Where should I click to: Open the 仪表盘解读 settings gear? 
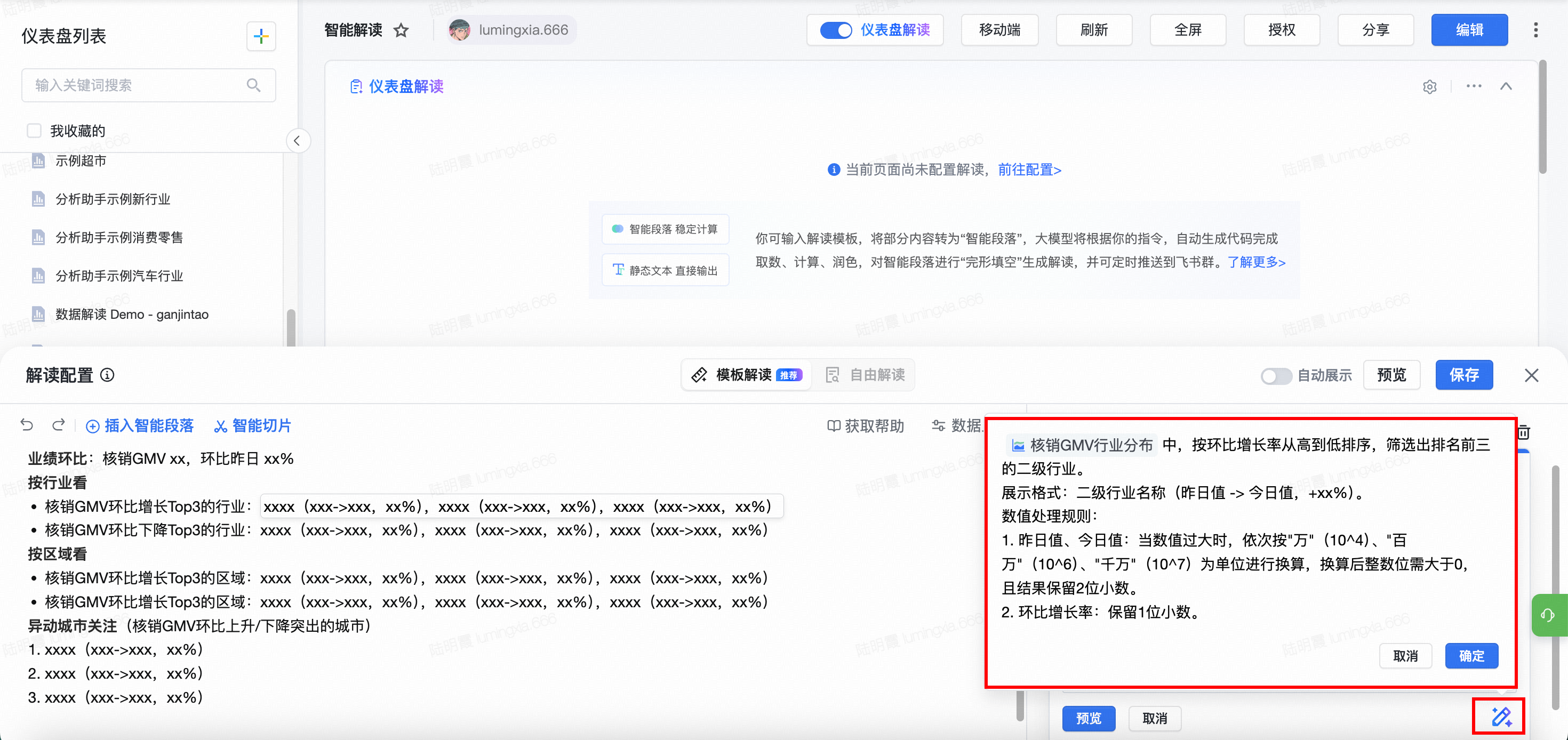click(1429, 87)
